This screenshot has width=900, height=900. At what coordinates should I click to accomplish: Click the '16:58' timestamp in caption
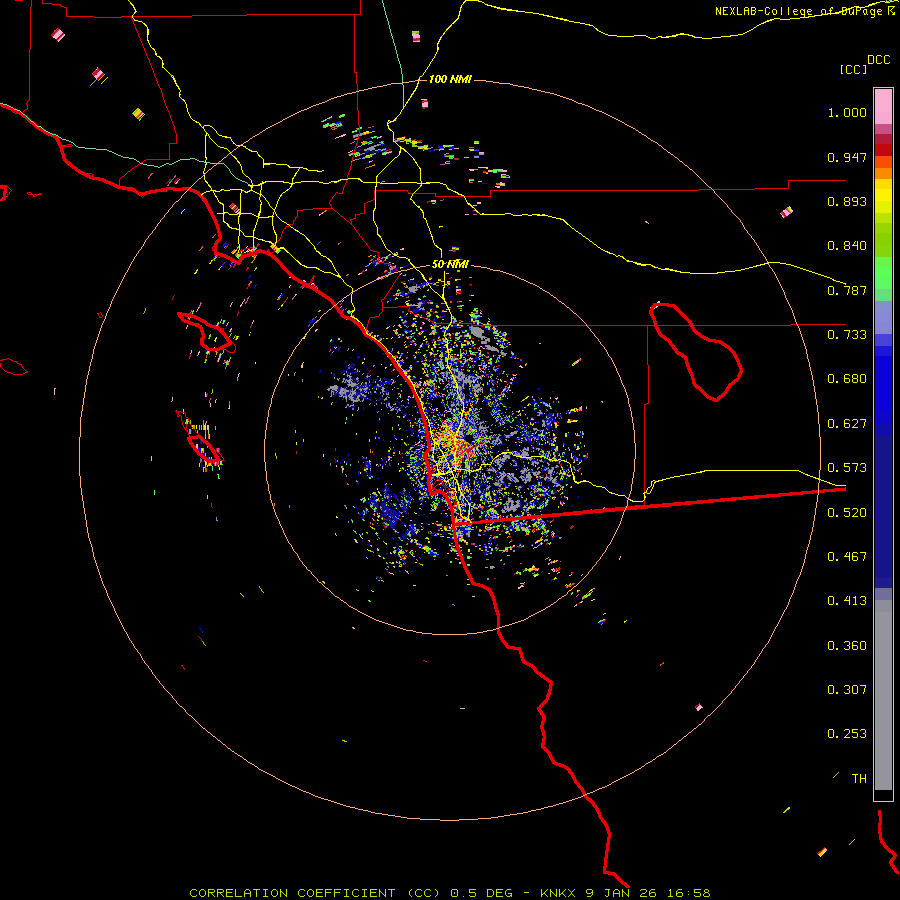pos(690,893)
